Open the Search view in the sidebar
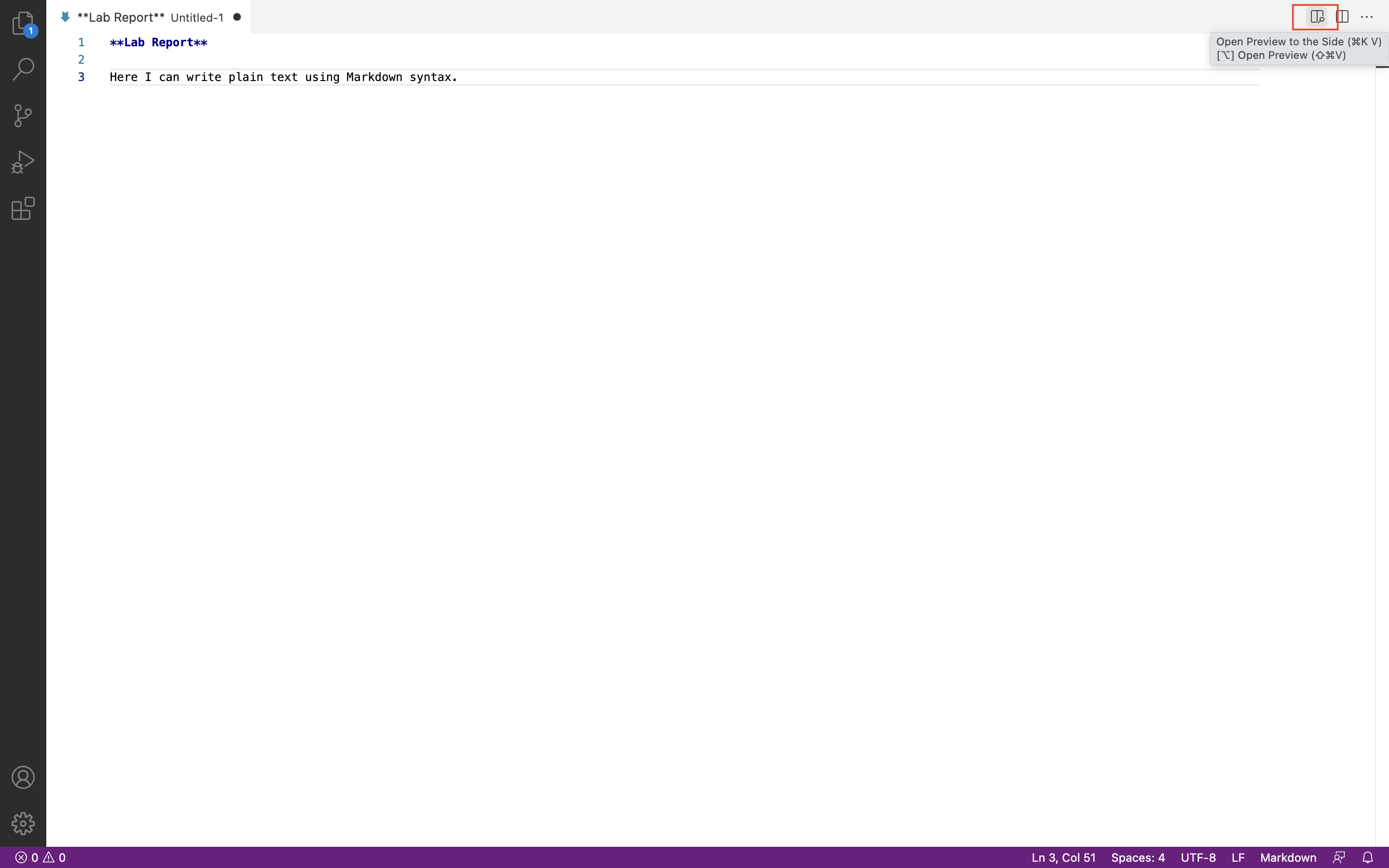The image size is (1389, 868). tap(23, 69)
